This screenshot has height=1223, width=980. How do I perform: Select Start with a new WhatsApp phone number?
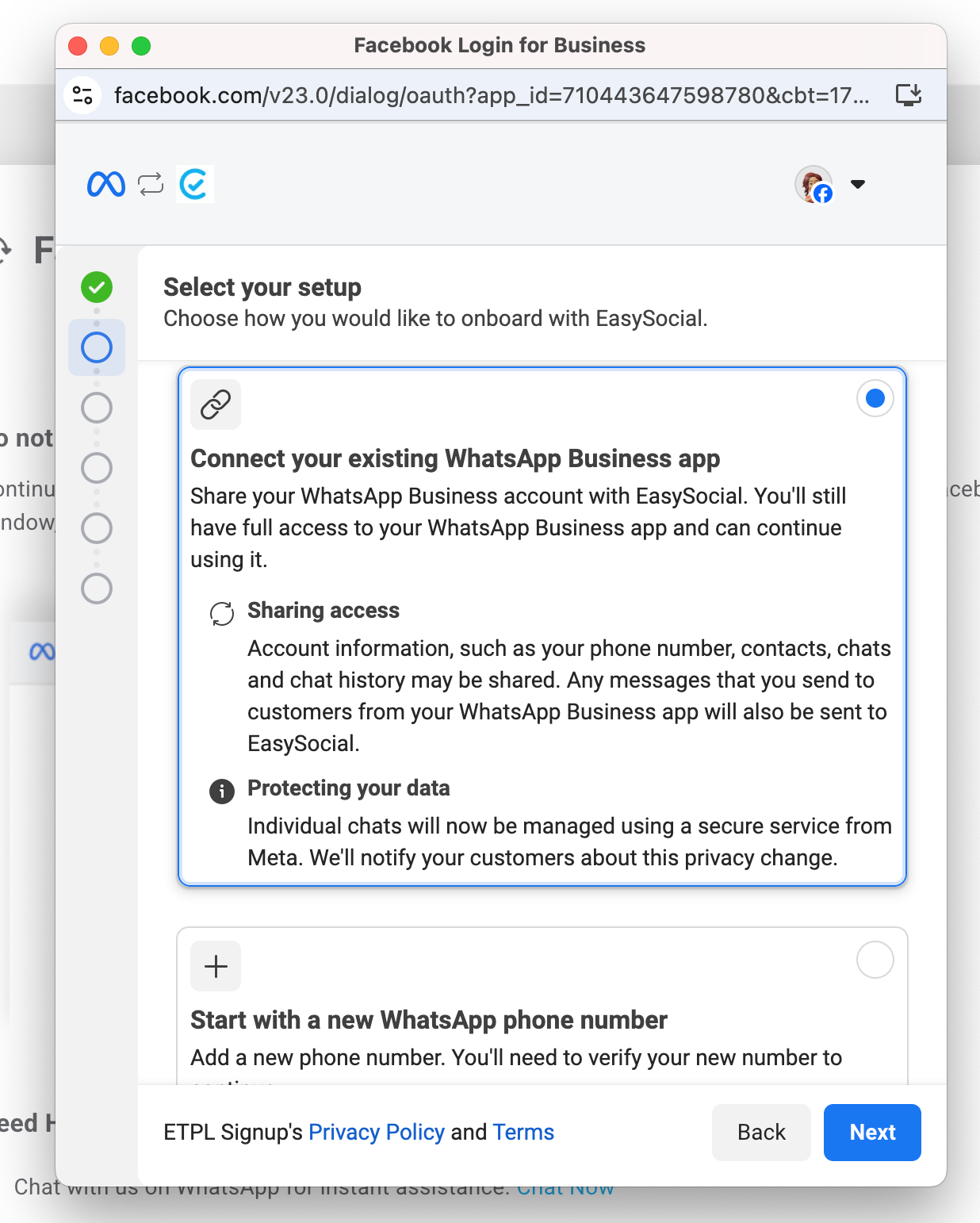(875, 960)
